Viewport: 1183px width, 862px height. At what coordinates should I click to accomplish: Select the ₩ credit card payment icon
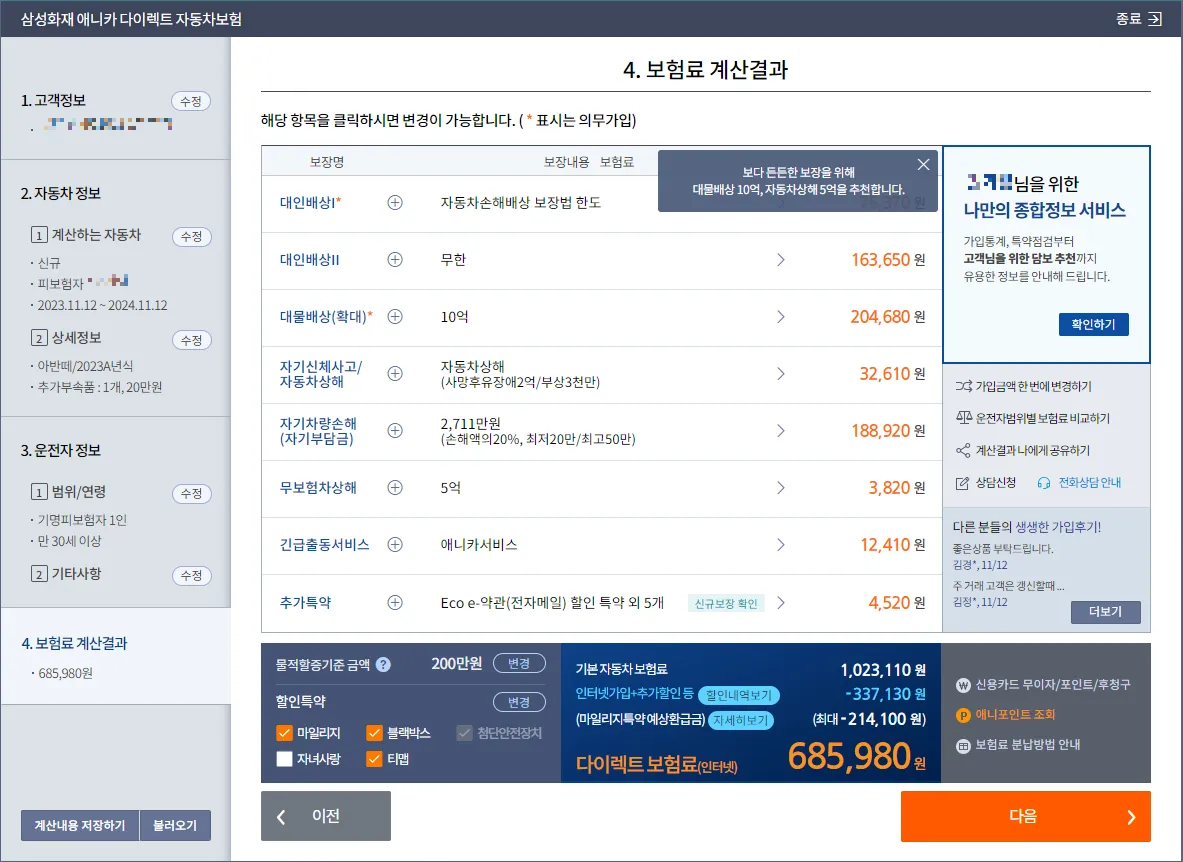961,684
